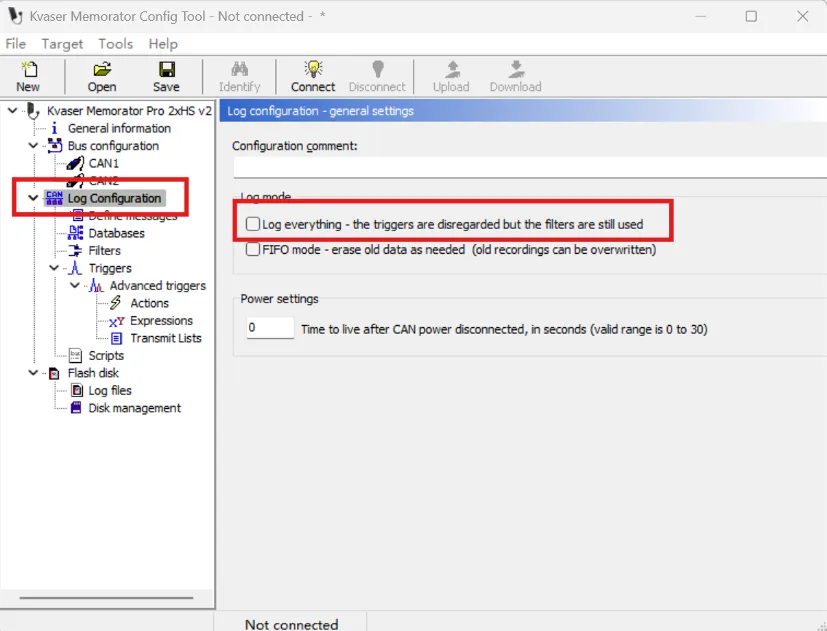Click the Identify binoculars icon
Image resolution: width=827 pixels, height=631 pixels.
pyautogui.click(x=239, y=69)
